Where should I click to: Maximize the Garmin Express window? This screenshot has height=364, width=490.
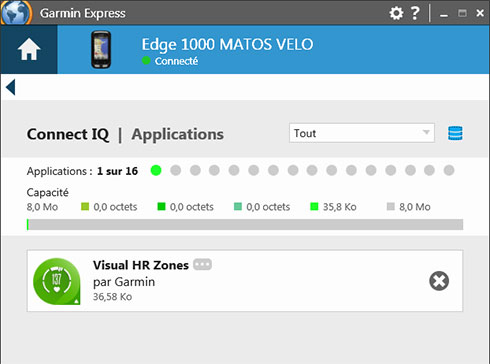[x=462, y=13]
